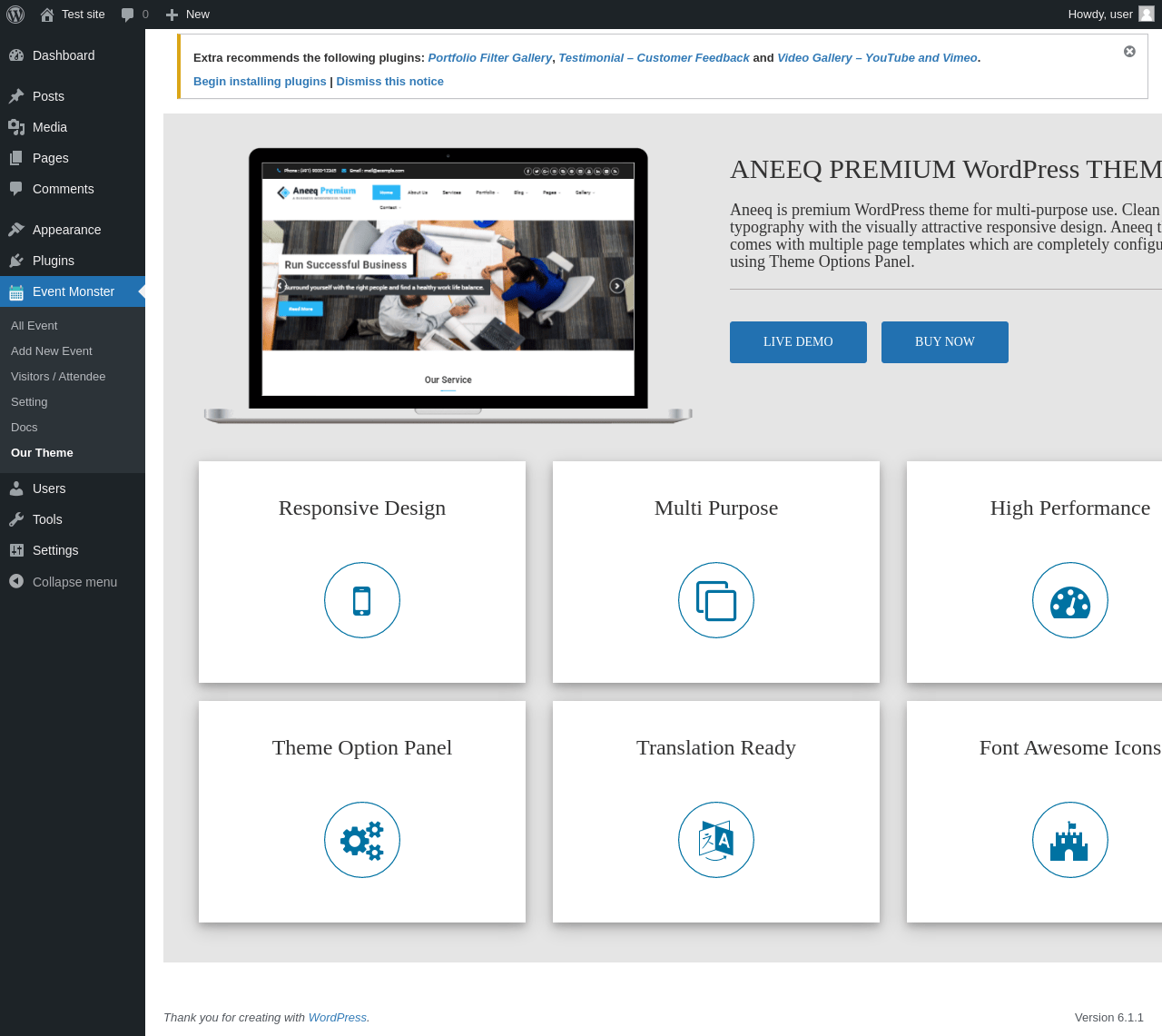Image resolution: width=1162 pixels, height=1036 pixels.
Task: Click the Appearance paintbrush icon
Action: point(16,230)
